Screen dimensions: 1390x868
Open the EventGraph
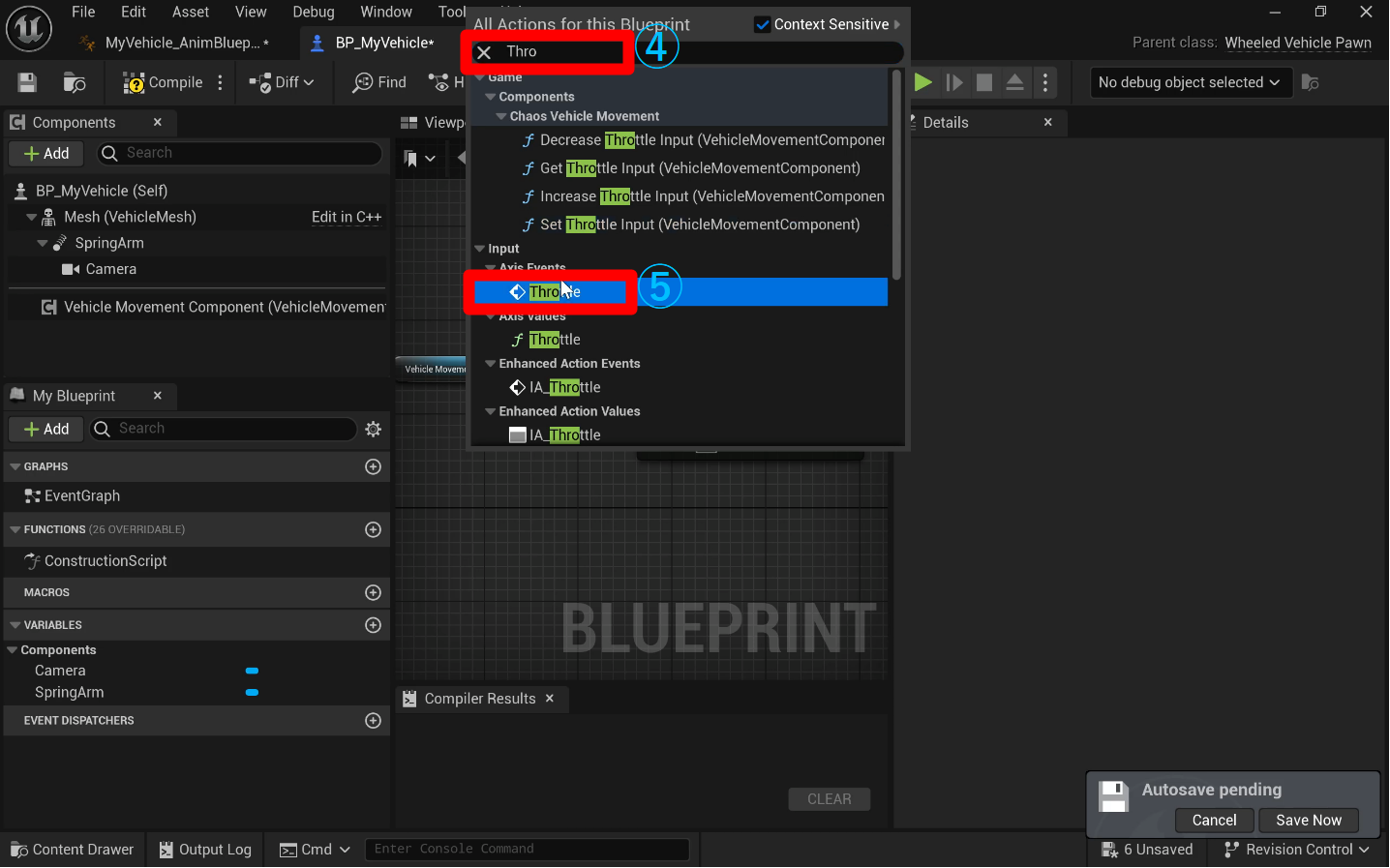[x=81, y=495]
